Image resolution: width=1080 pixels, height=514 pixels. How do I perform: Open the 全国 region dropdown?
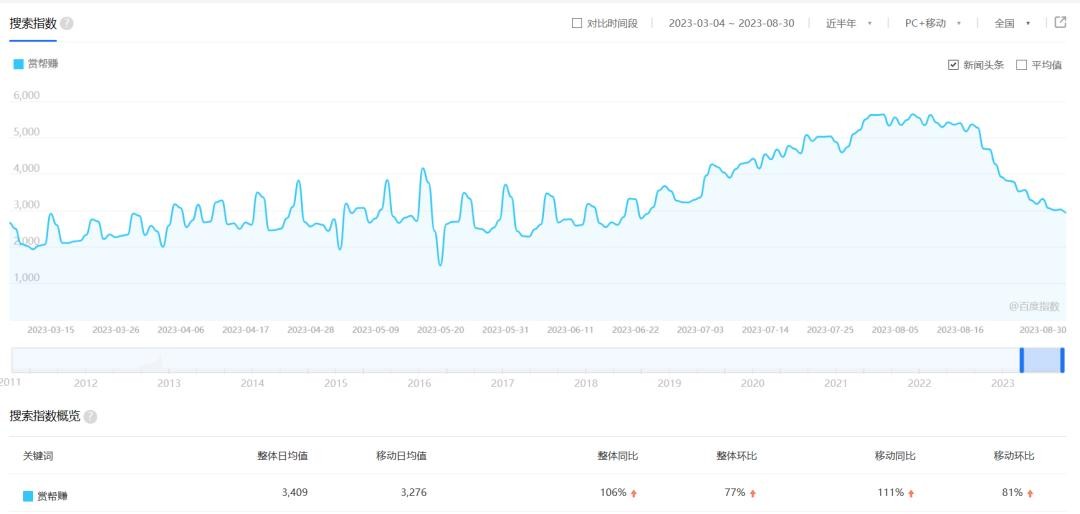[x=1012, y=23]
